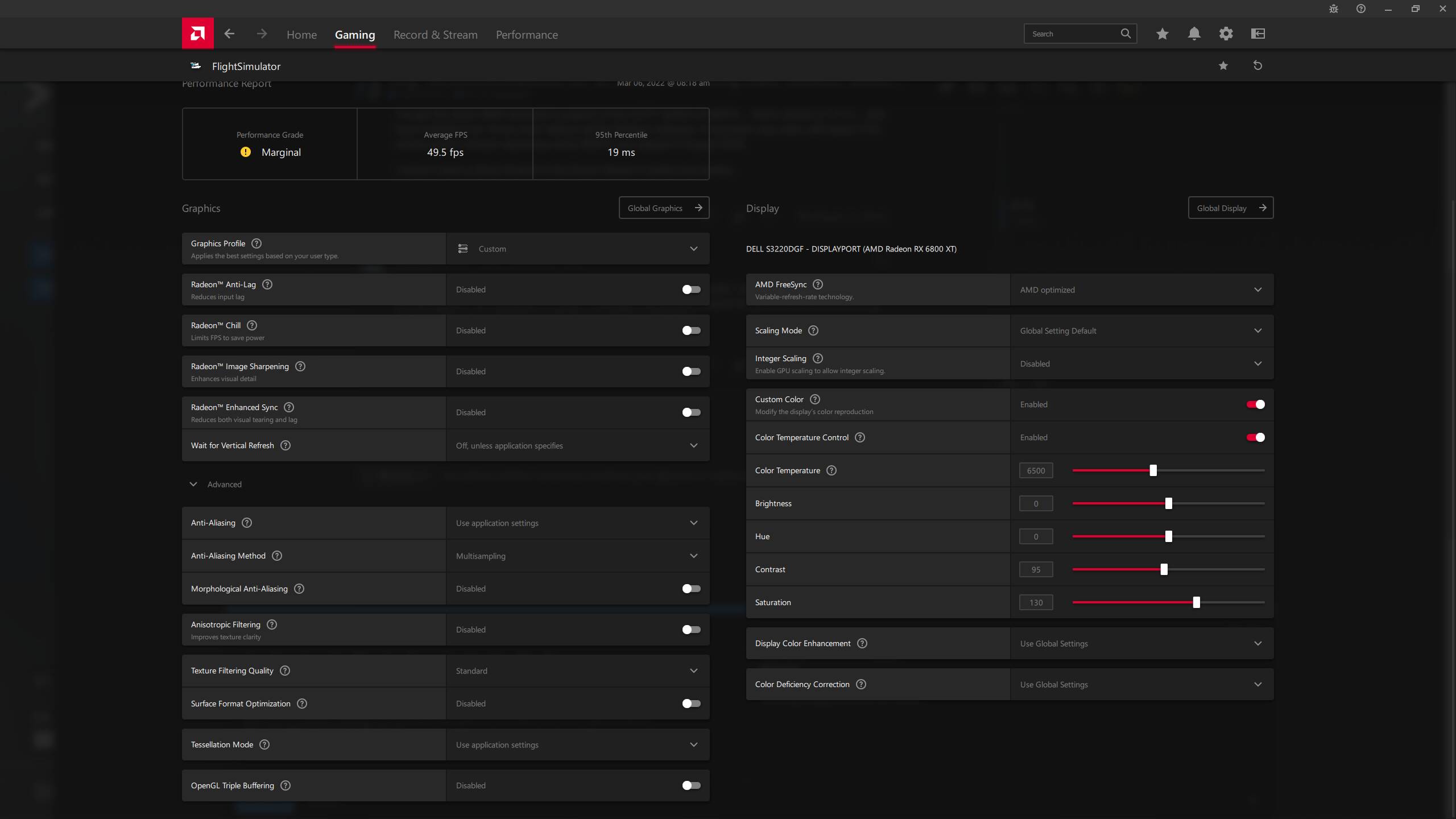
Task: Favorite the FlightSimulator profile star
Action: click(x=1223, y=66)
